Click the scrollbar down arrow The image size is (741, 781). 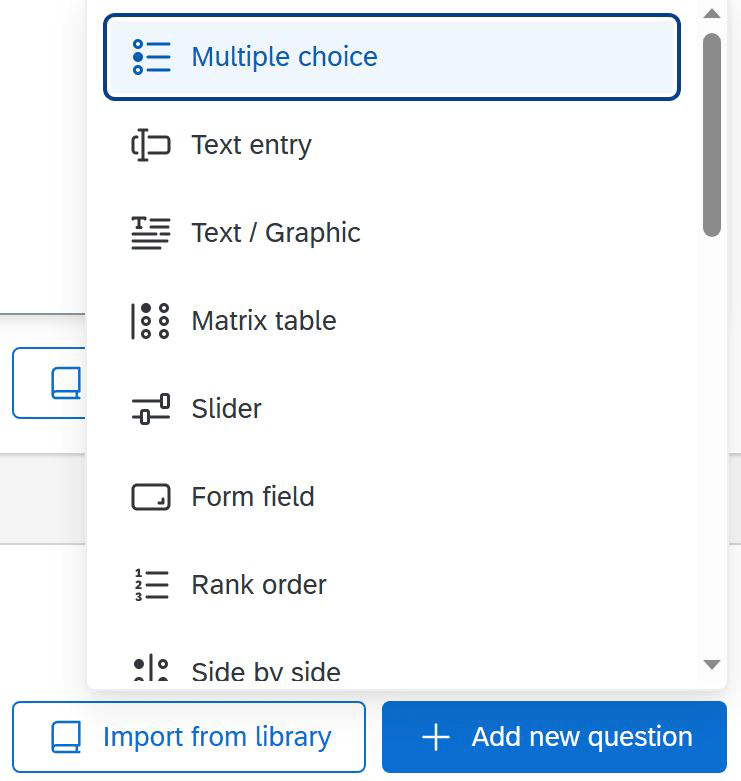pos(712,664)
